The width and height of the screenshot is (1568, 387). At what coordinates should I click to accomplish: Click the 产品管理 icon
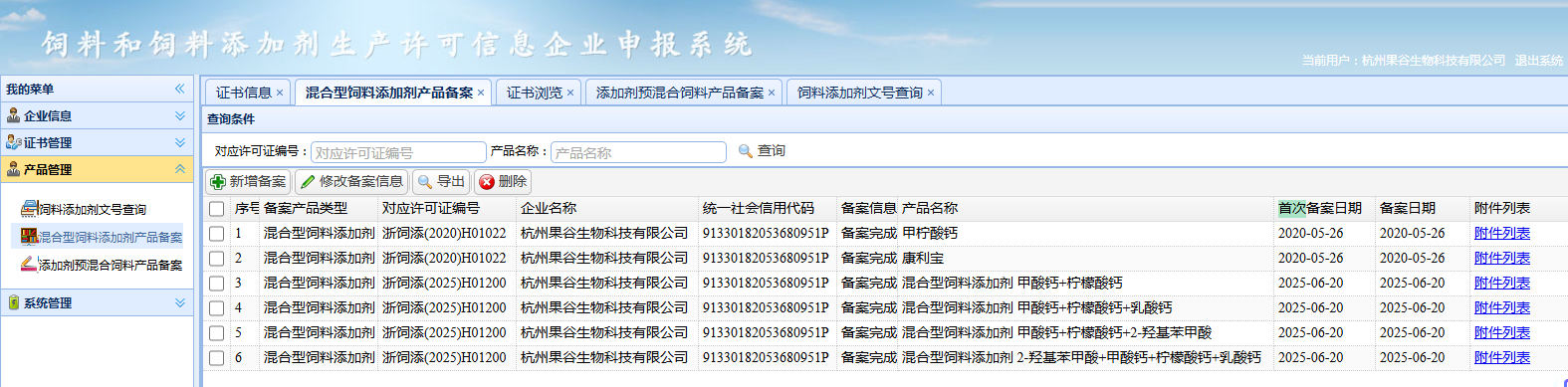pyautogui.click(x=14, y=169)
